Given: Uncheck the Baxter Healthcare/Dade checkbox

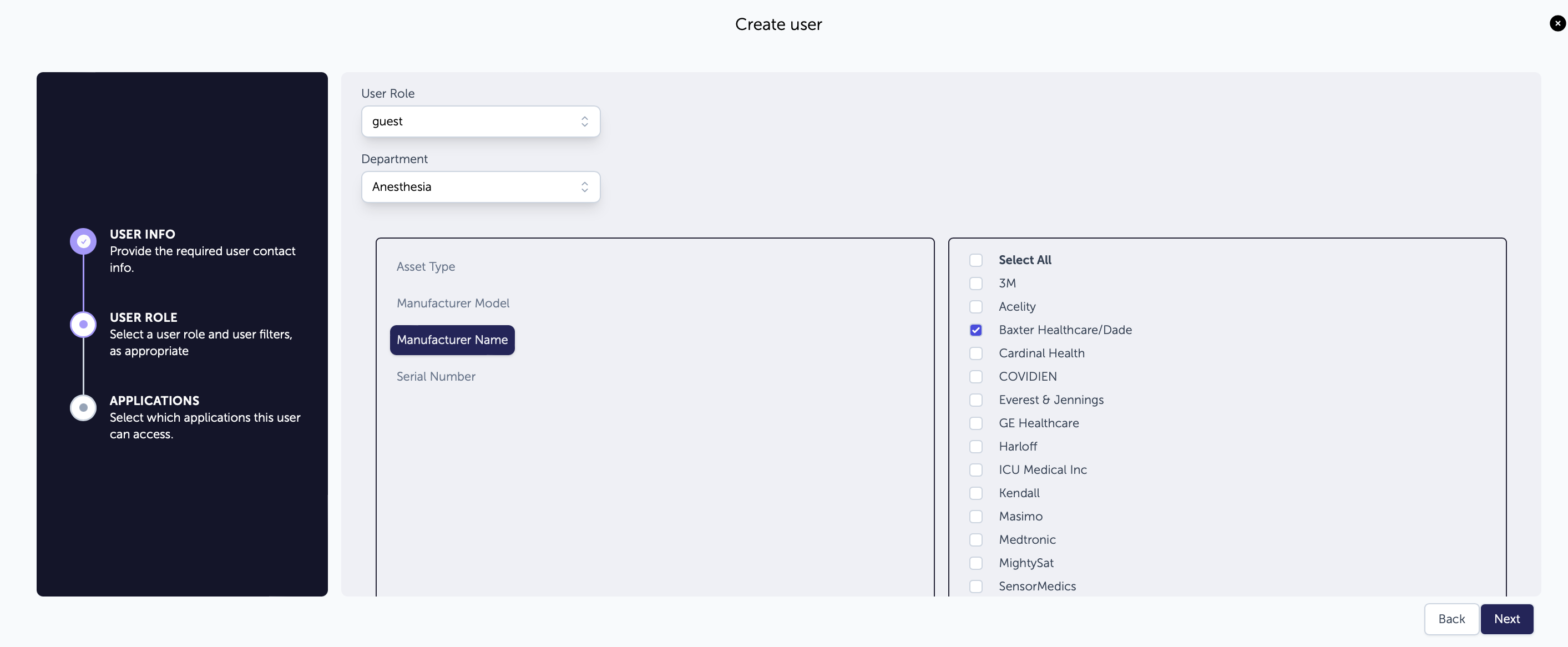Looking at the screenshot, I should [x=976, y=330].
